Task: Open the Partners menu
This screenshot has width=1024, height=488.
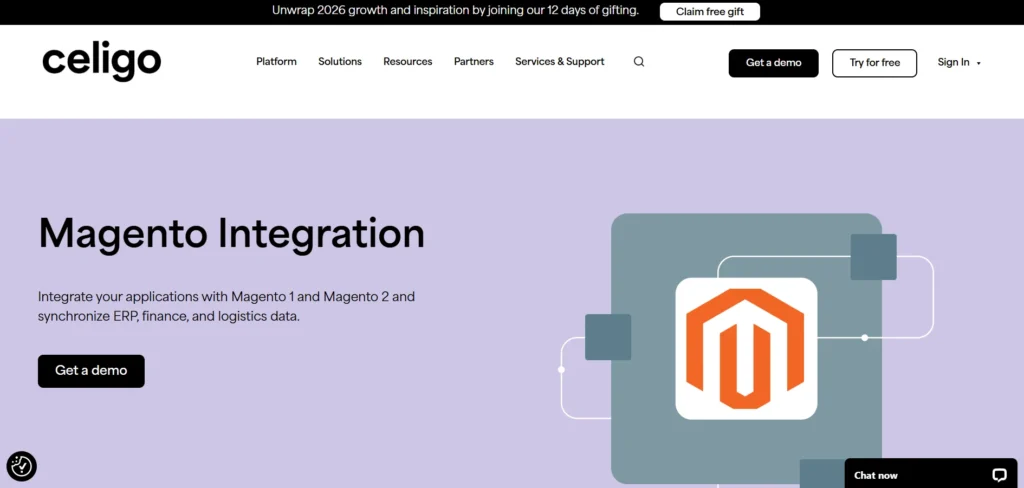Action: tap(473, 61)
